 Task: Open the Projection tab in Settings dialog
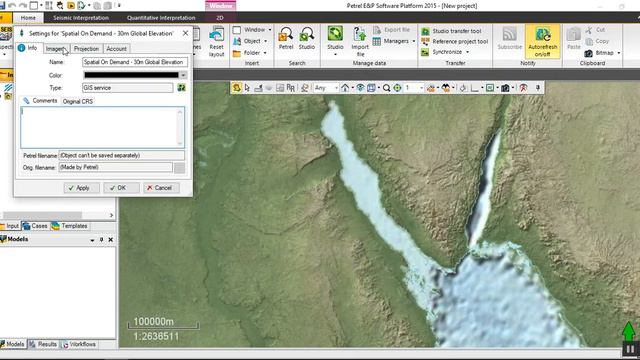coord(86,49)
